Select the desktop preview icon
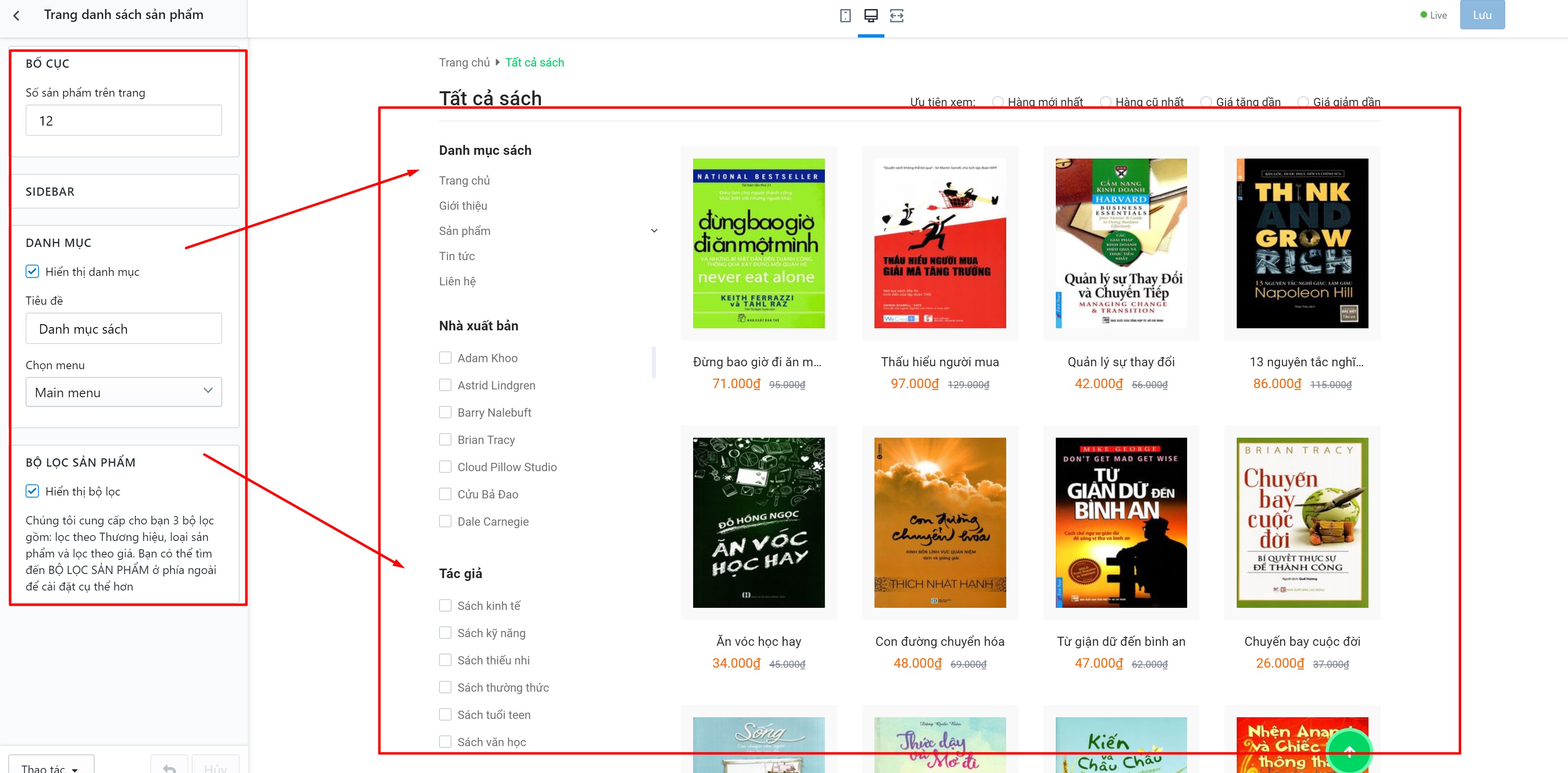1568x773 pixels. [x=871, y=16]
